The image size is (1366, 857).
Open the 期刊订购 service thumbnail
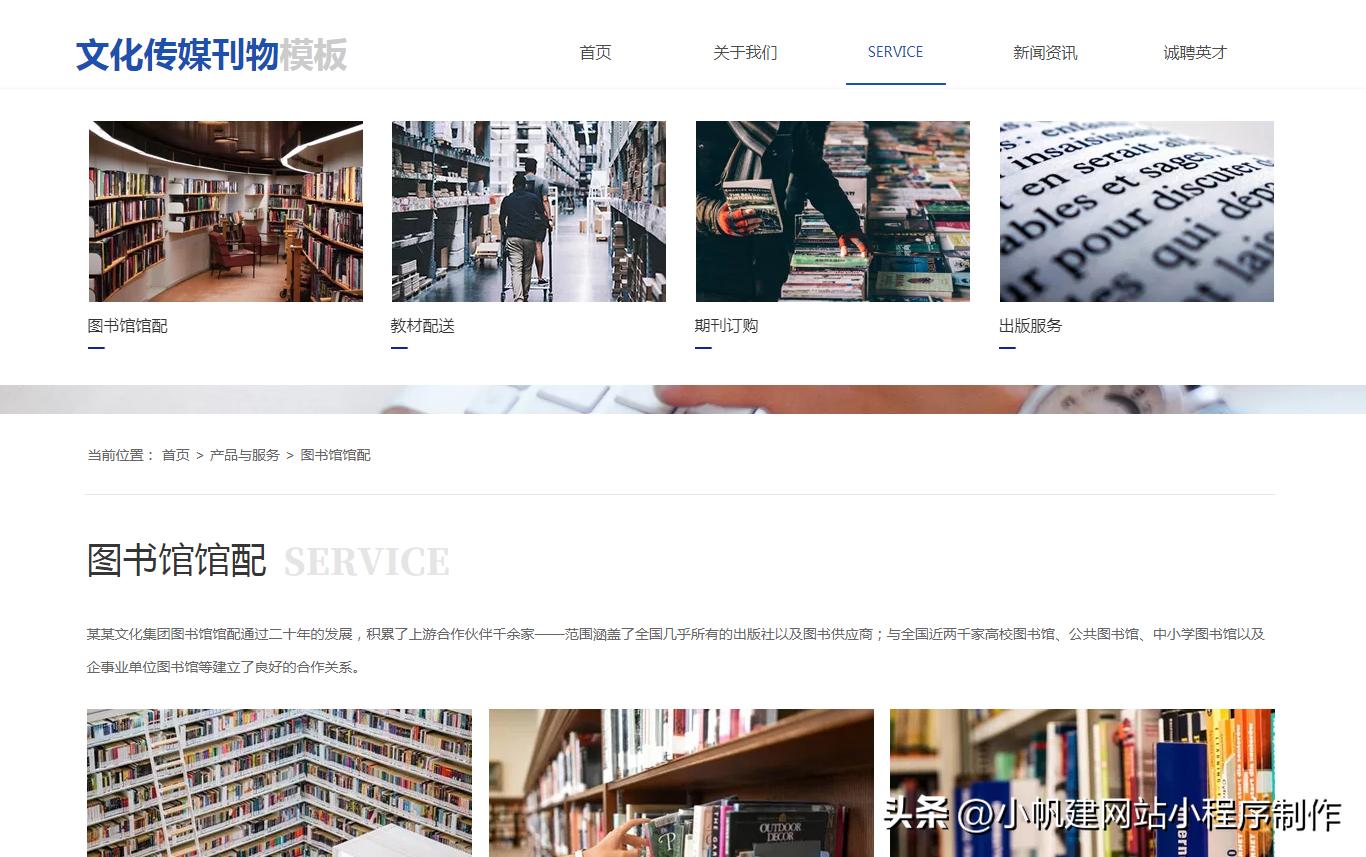tap(832, 211)
